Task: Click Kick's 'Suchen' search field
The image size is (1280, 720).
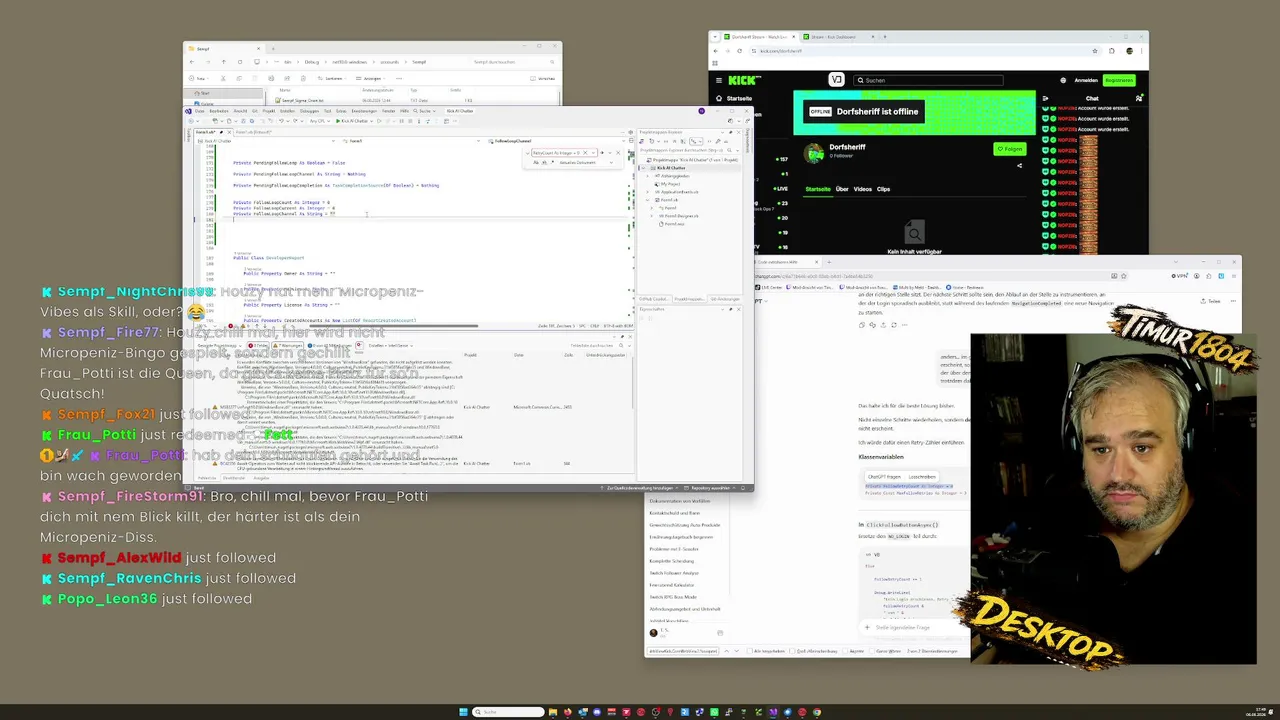Action: [928, 80]
